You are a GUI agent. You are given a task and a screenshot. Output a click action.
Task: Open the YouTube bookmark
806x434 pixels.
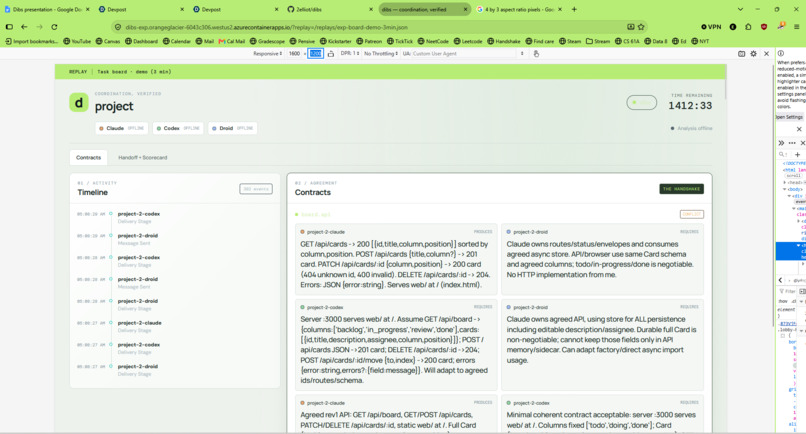click(77, 41)
